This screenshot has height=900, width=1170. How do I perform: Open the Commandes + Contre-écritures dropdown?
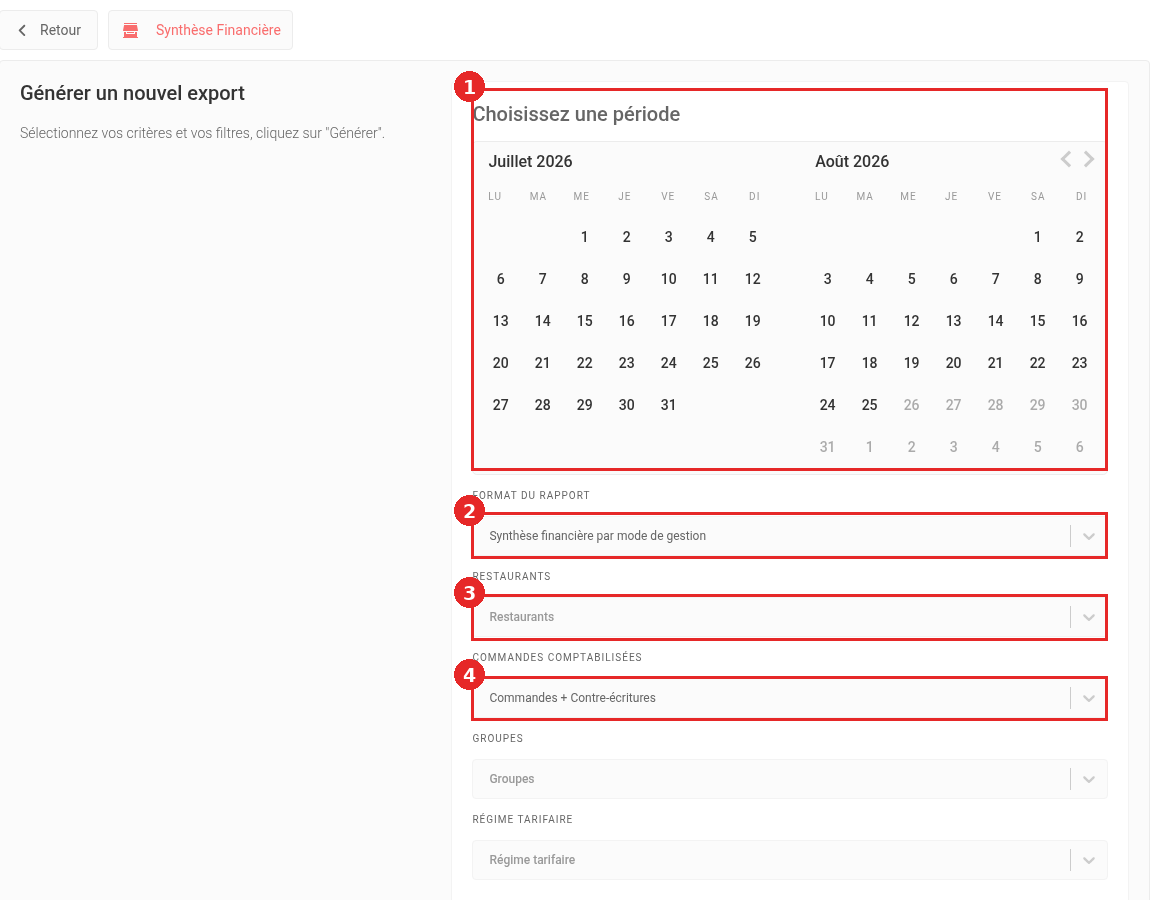click(789, 698)
